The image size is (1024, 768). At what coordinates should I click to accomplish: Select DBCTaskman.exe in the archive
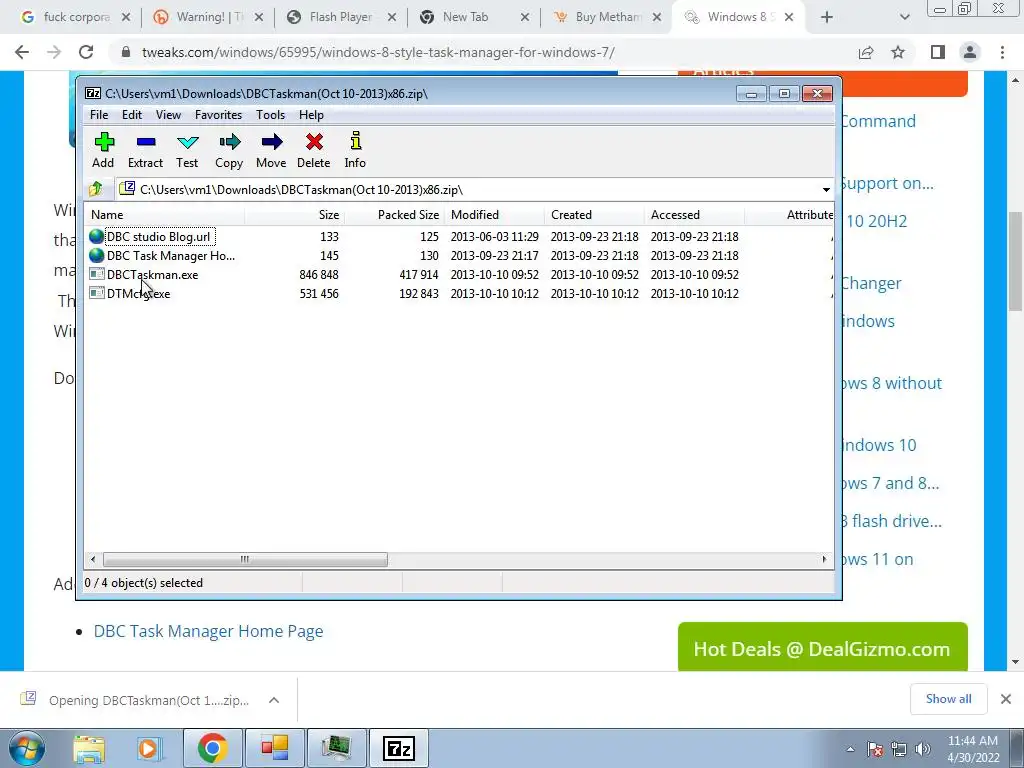pyautogui.click(x=144, y=275)
